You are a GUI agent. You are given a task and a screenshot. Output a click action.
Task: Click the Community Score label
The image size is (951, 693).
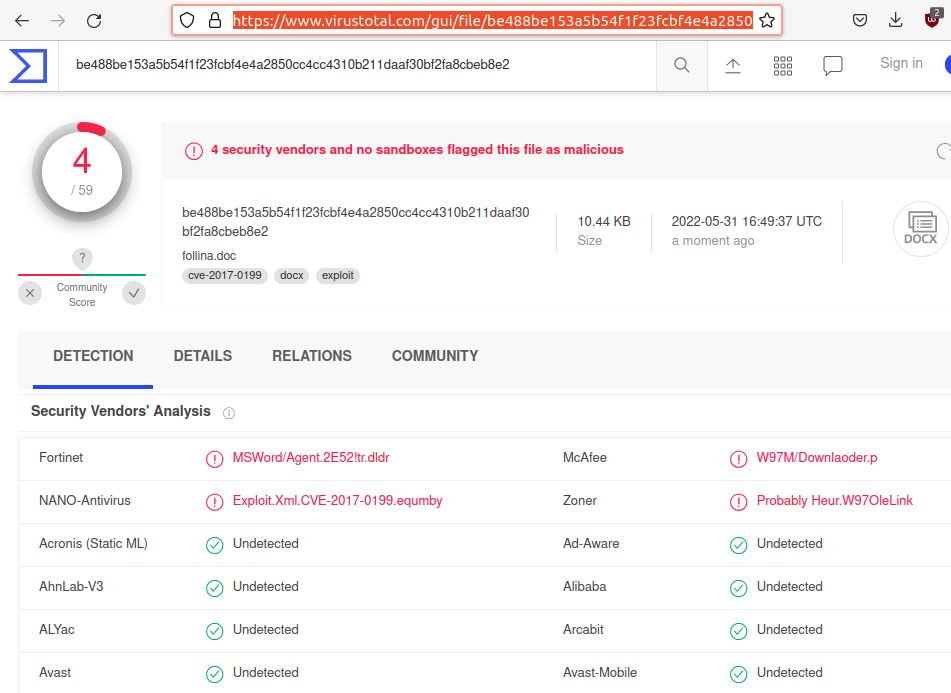click(x=82, y=295)
